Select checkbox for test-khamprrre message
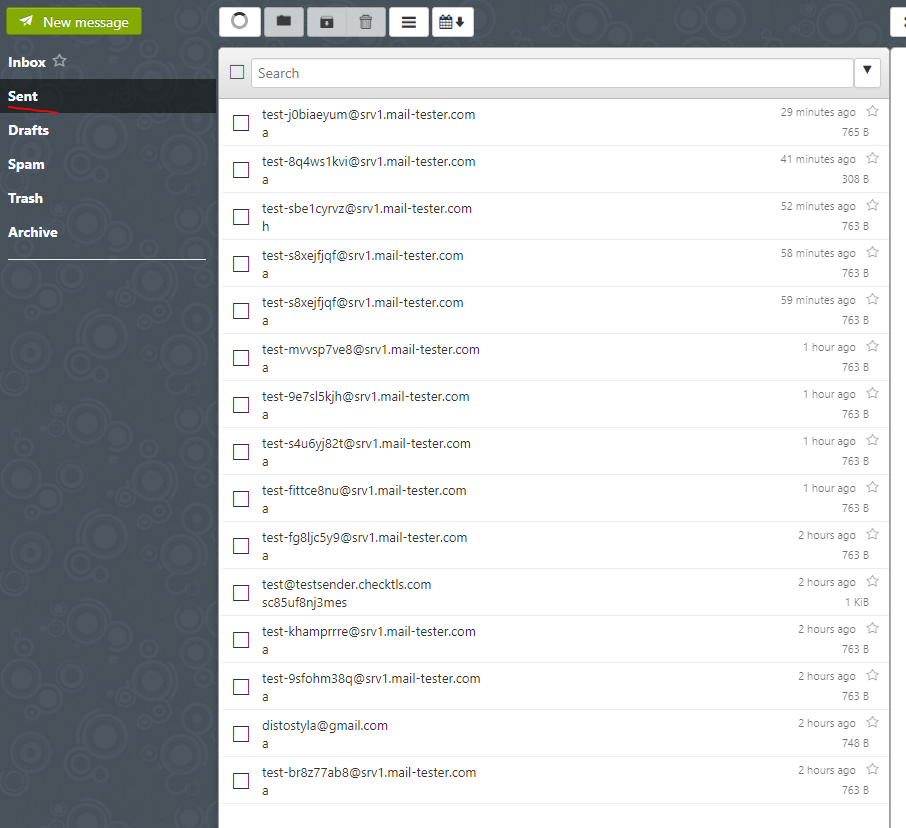The image size is (906, 828). 241,640
